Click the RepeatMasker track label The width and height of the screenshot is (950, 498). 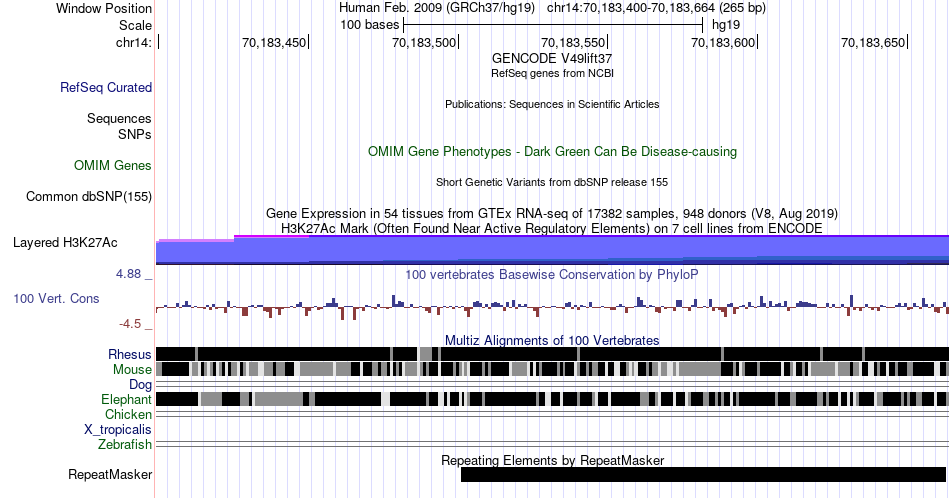coord(110,474)
